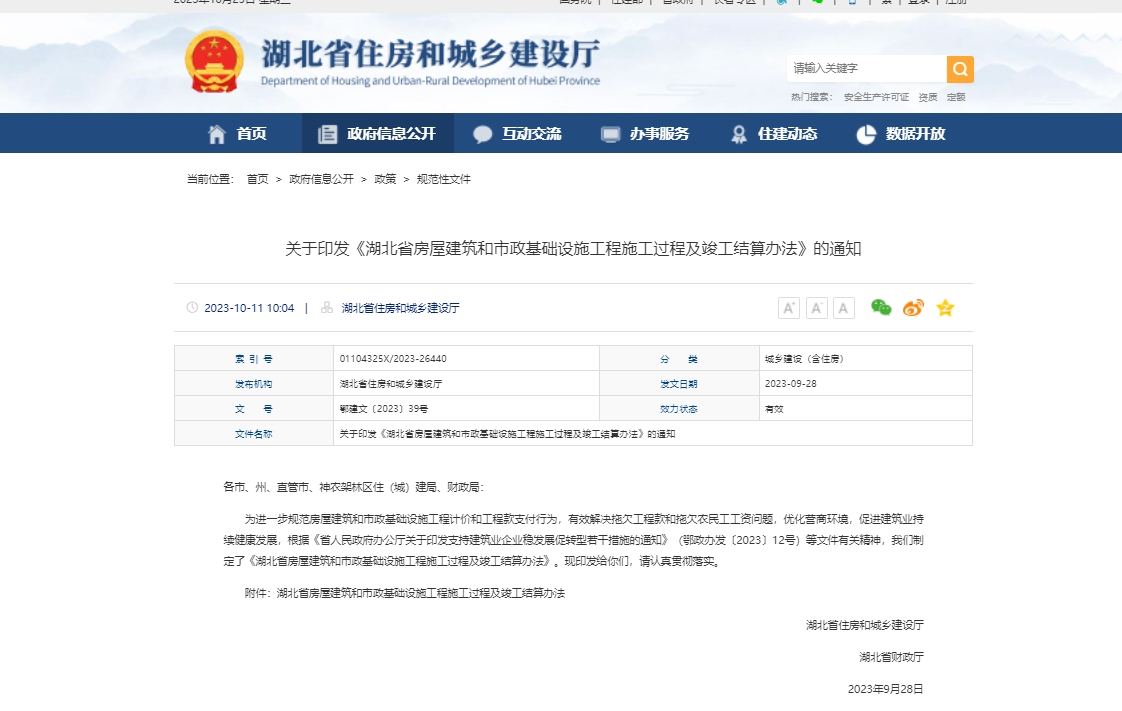This screenshot has height=711, width=1122.
Task: Click the 索引号 label cell
Action: 254,359
